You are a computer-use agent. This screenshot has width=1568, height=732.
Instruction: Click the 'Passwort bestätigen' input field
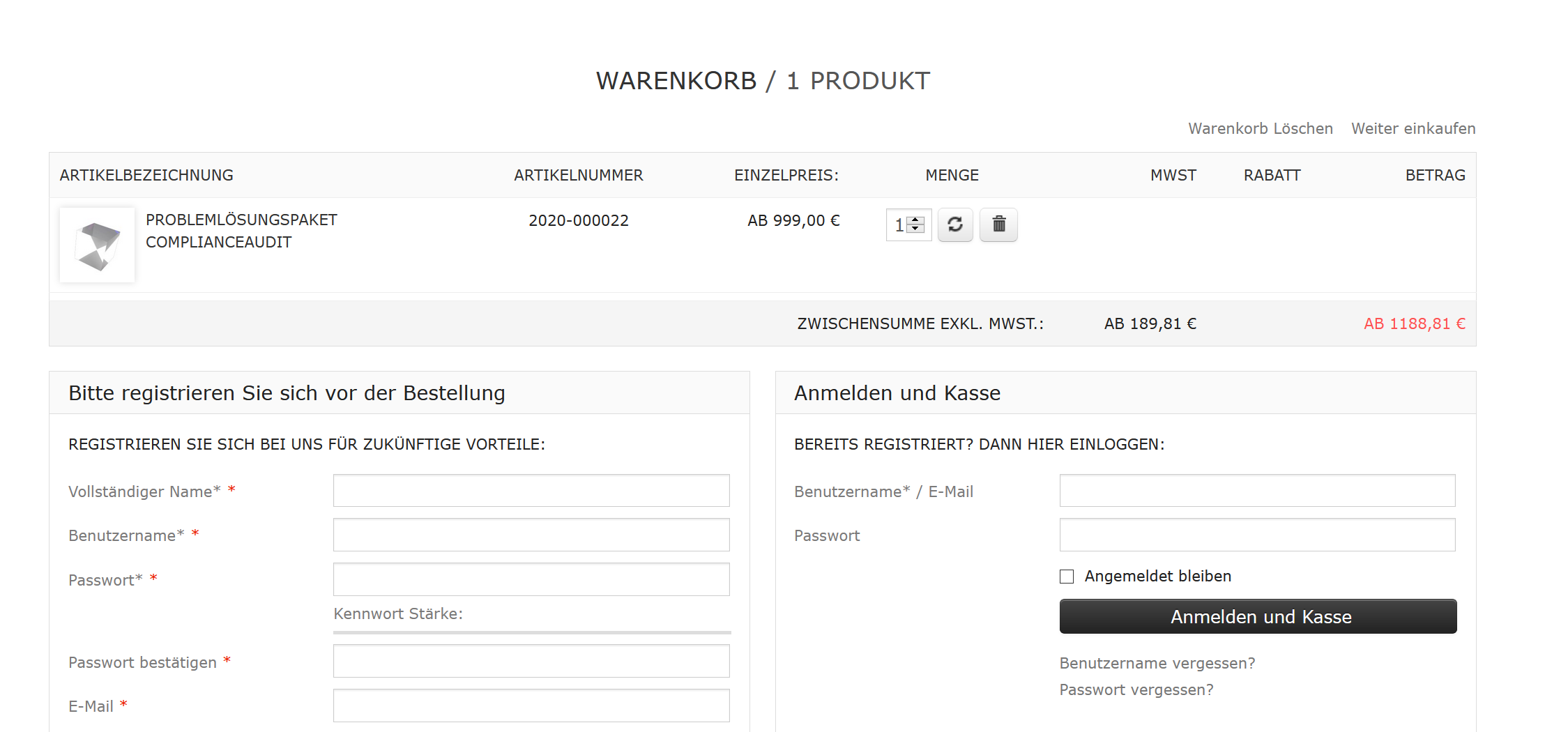(531, 661)
